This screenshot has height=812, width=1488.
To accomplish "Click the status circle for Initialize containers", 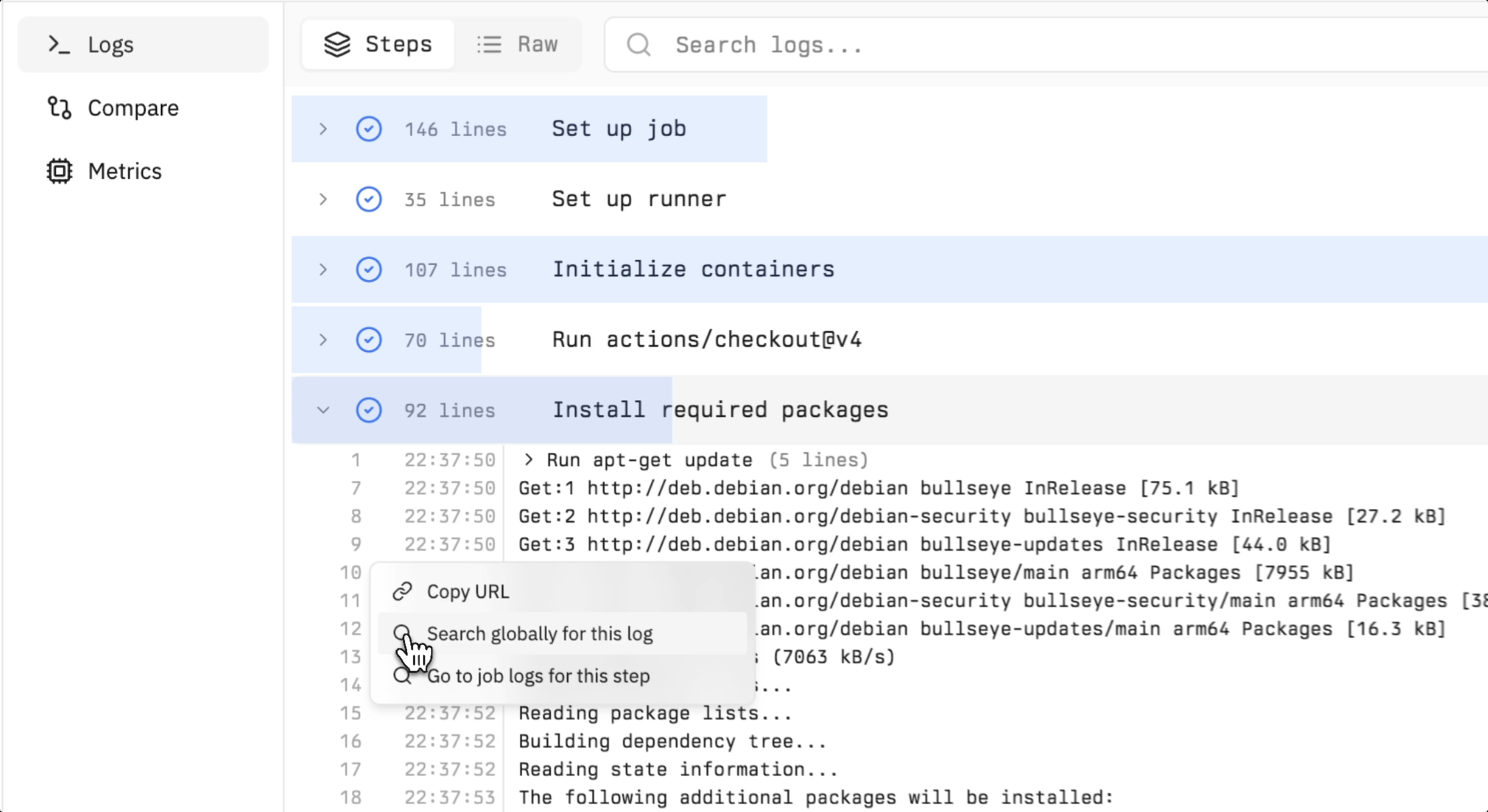I will coord(369,270).
